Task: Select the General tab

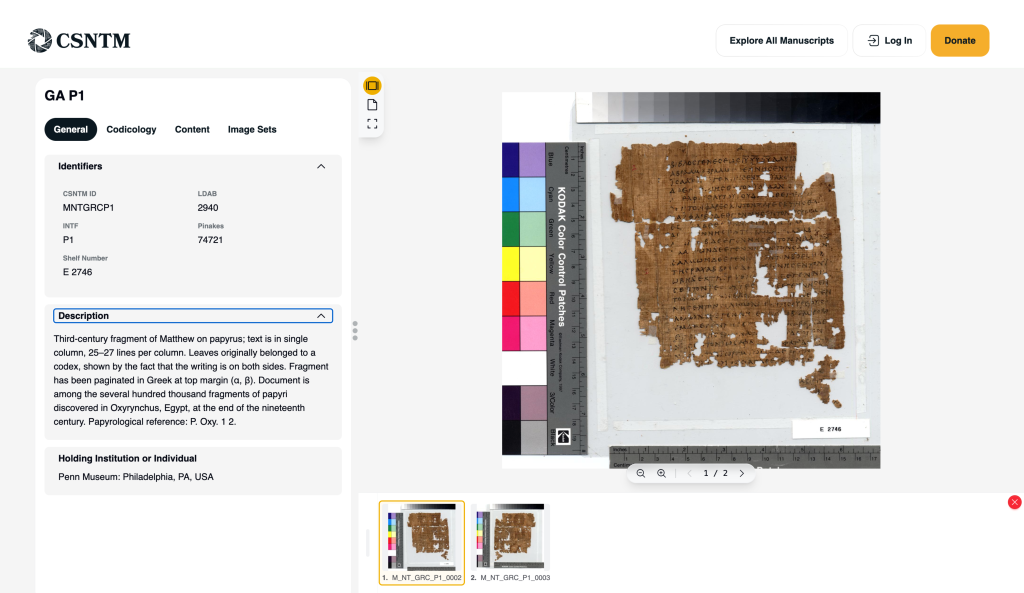Action: pyautogui.click(x=71, y=129)
